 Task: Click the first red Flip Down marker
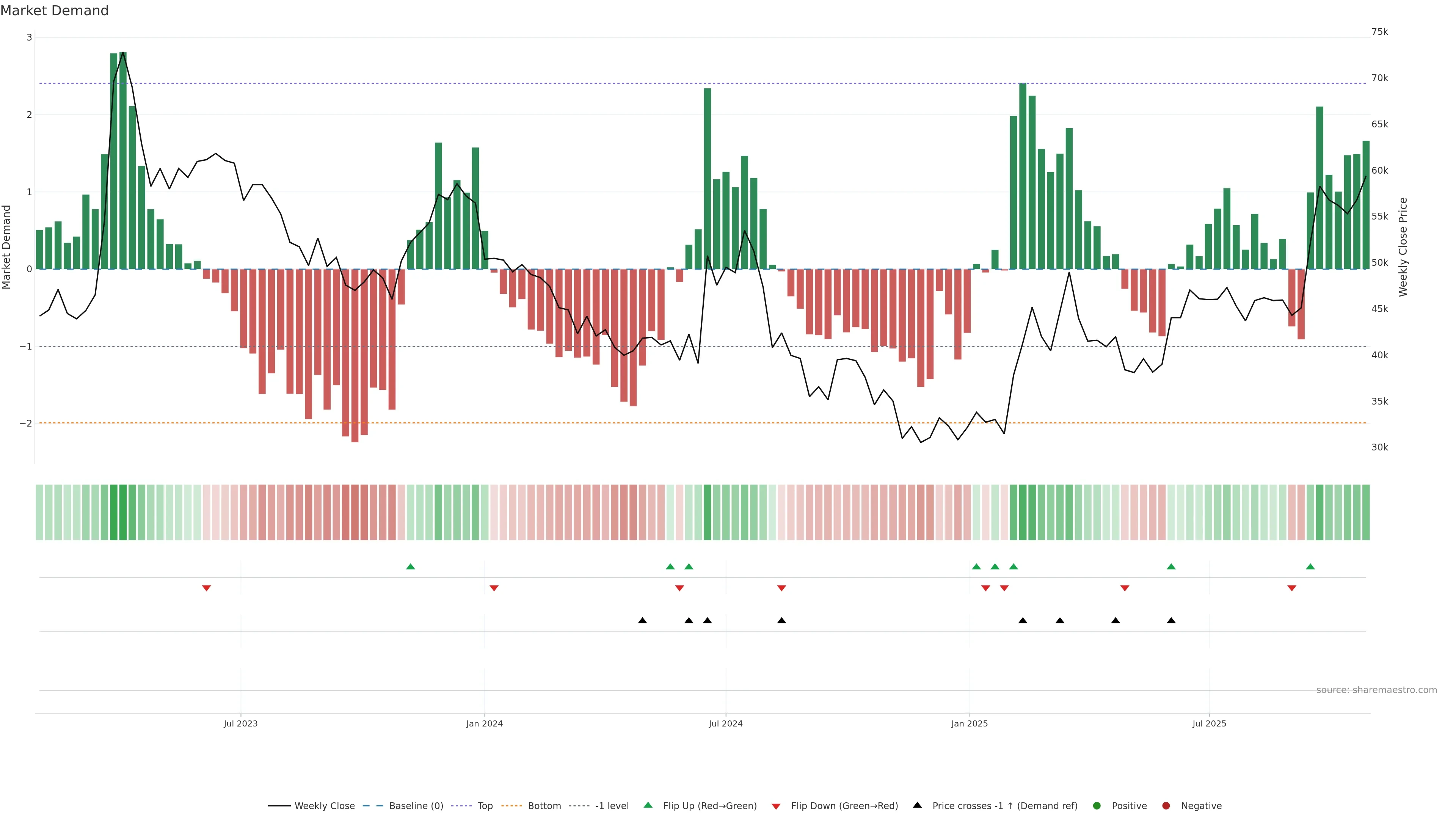coord(206,588)
